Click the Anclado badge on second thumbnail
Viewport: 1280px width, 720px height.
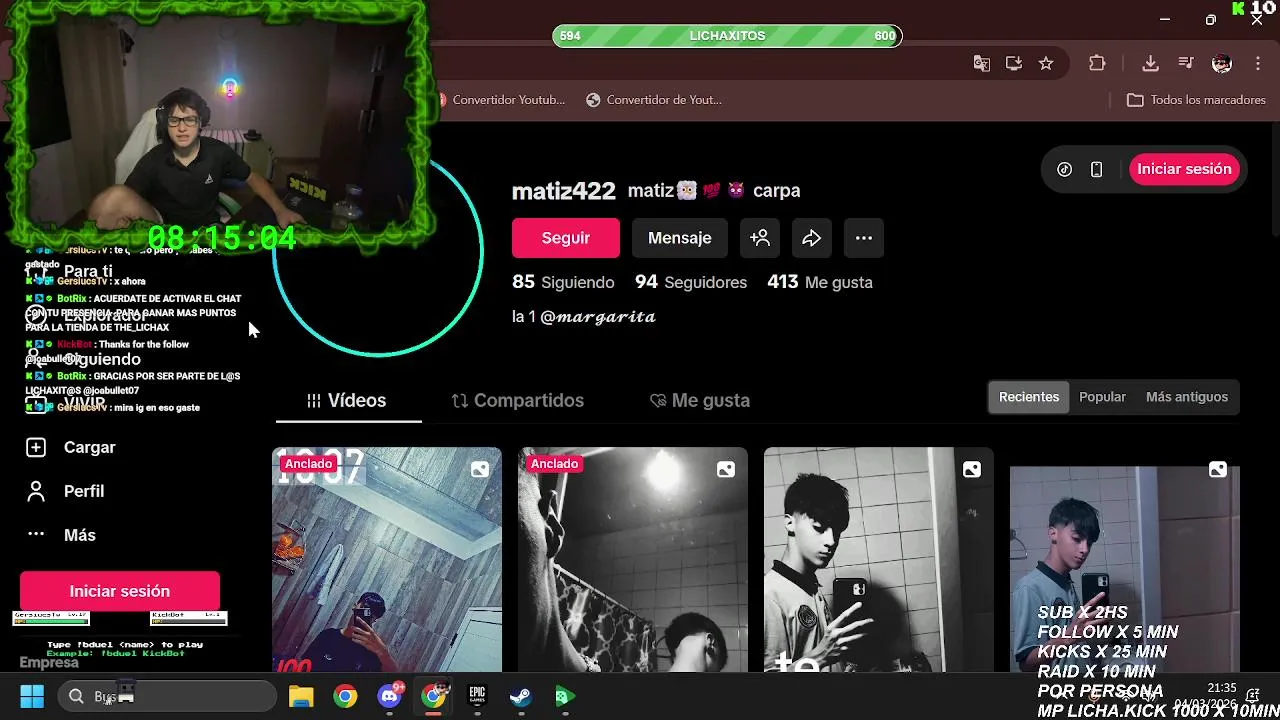point(554,464)
